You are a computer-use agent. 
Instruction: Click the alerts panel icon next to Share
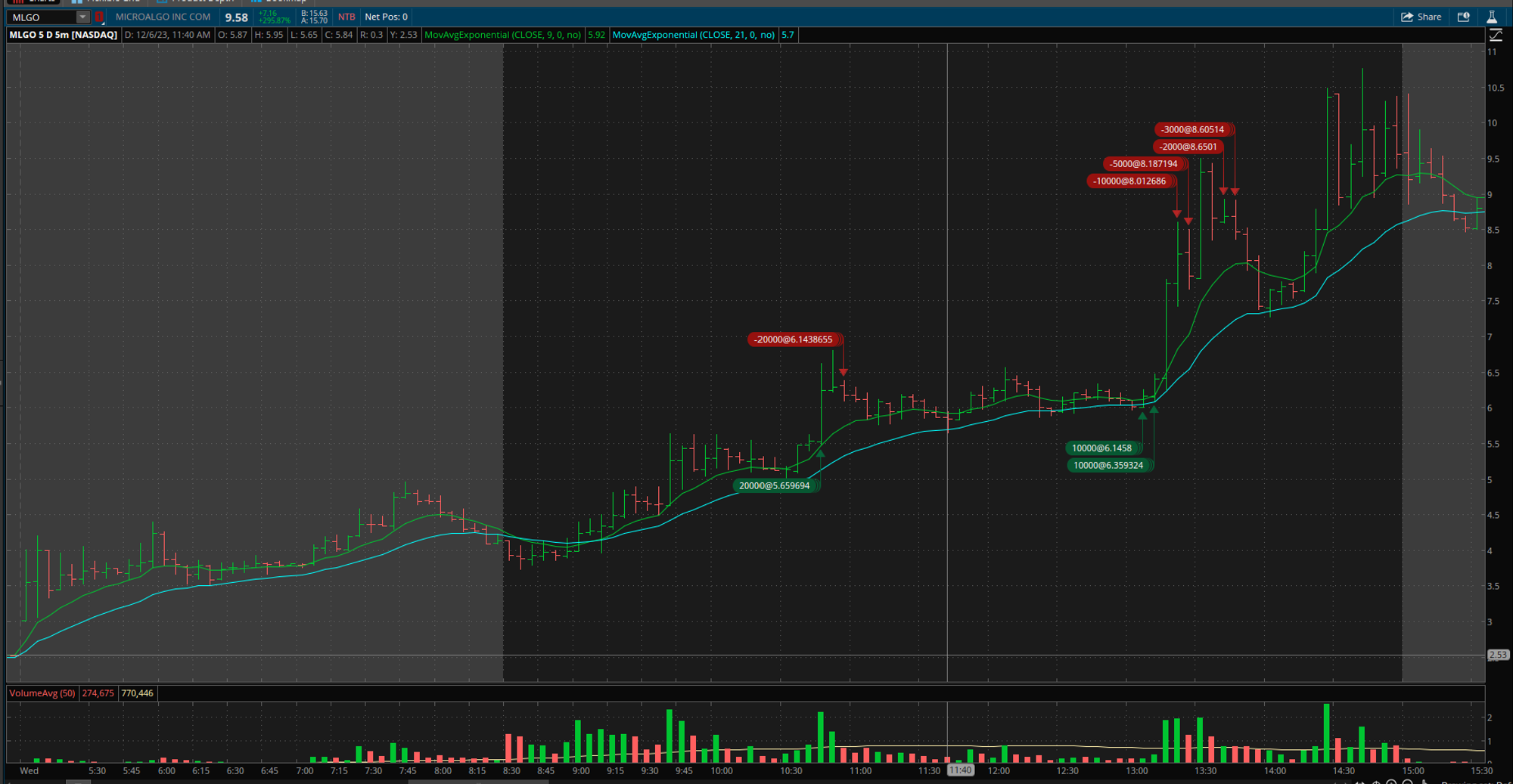[x=1463, y=17]
